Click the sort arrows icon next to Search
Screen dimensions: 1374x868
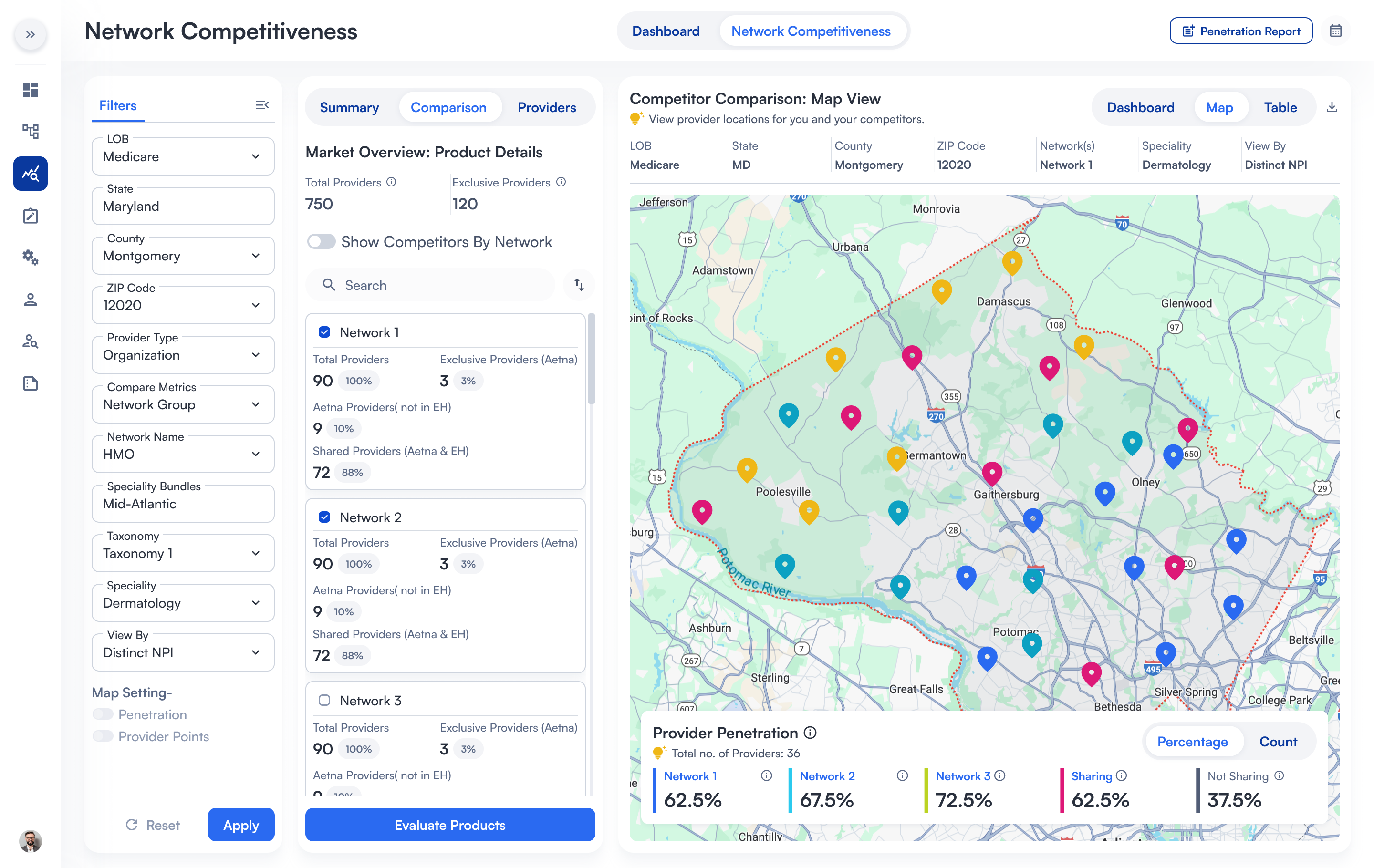click(579, 285)
